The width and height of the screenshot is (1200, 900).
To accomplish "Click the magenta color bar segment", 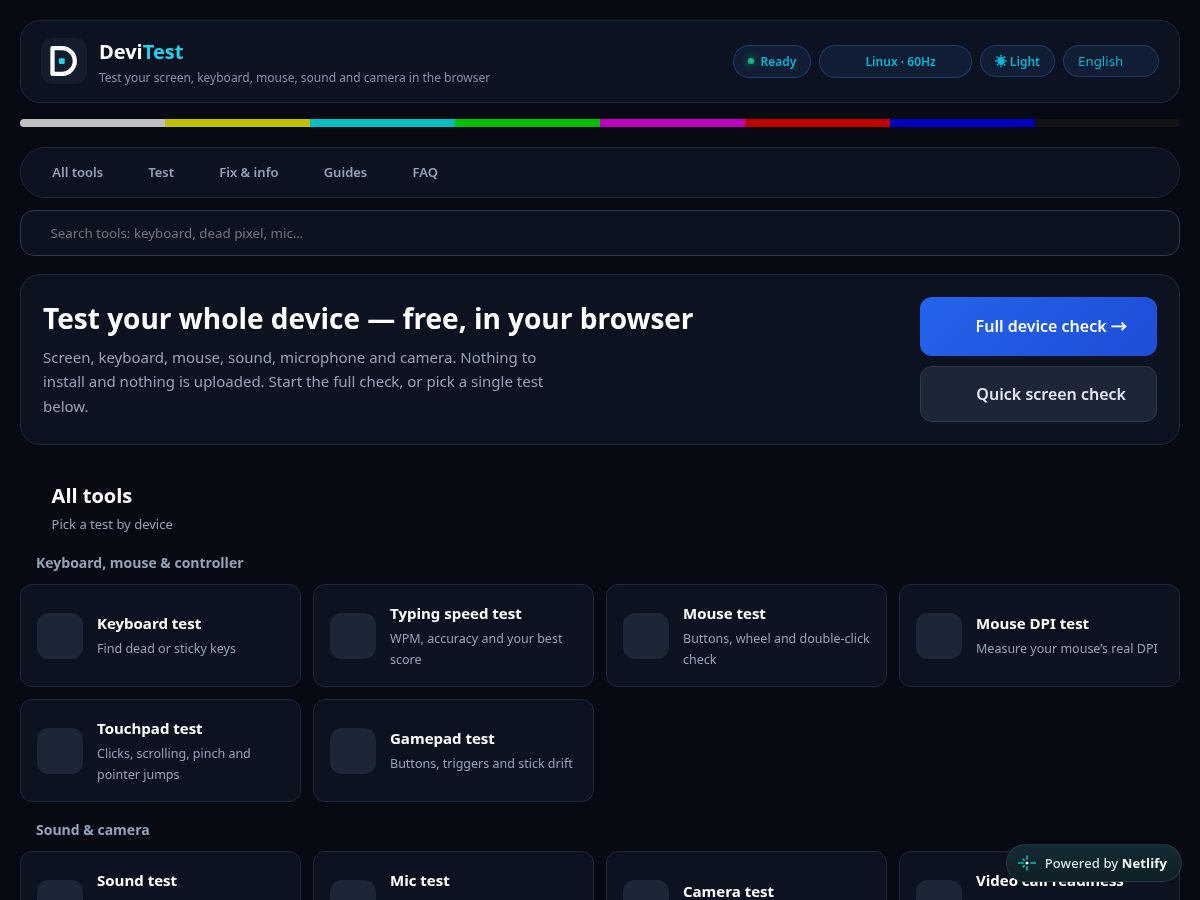I will click(x=672, y=123).
